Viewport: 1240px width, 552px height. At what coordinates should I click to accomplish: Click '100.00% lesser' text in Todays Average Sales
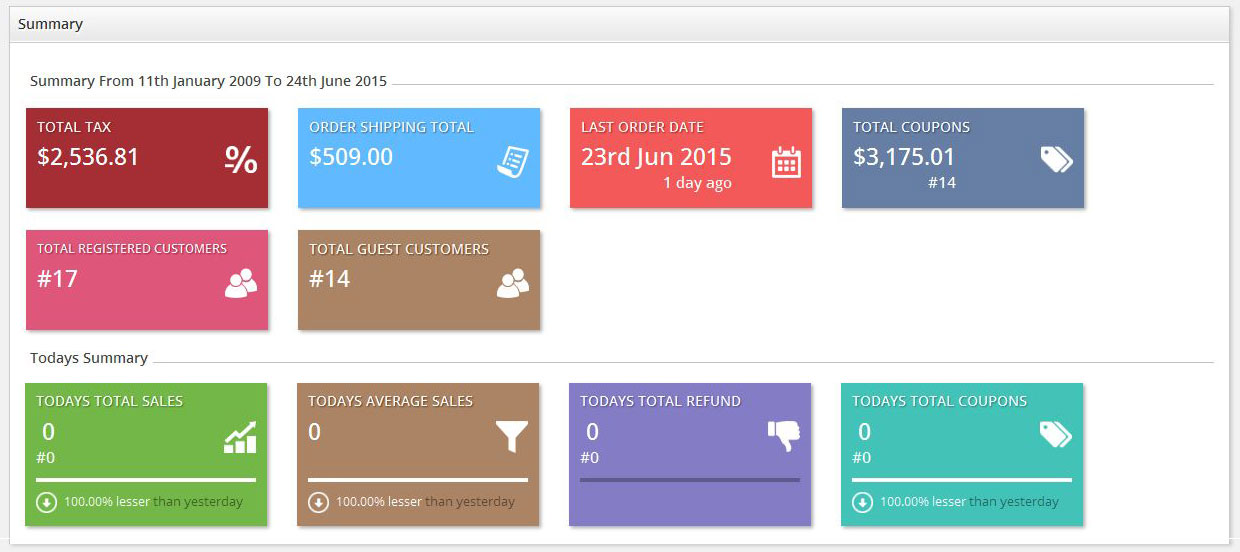pyautogui.click(x=379, y=502)
